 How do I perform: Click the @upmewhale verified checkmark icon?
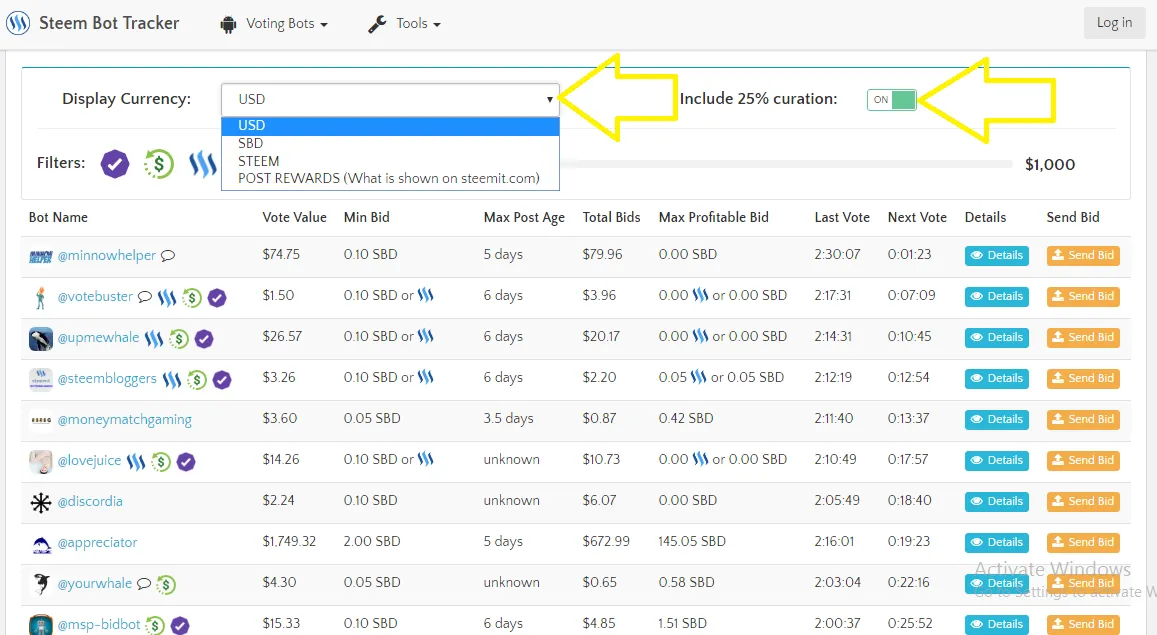pos(204,339)
